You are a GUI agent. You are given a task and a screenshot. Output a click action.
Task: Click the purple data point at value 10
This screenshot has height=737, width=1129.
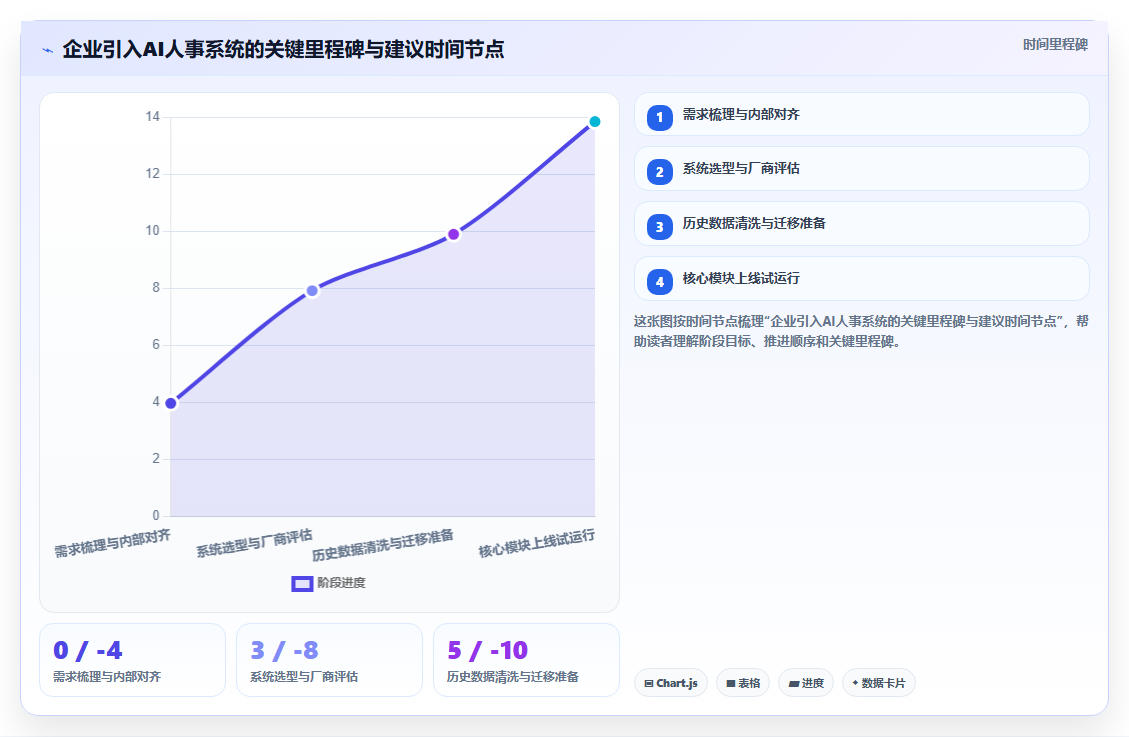454,234
